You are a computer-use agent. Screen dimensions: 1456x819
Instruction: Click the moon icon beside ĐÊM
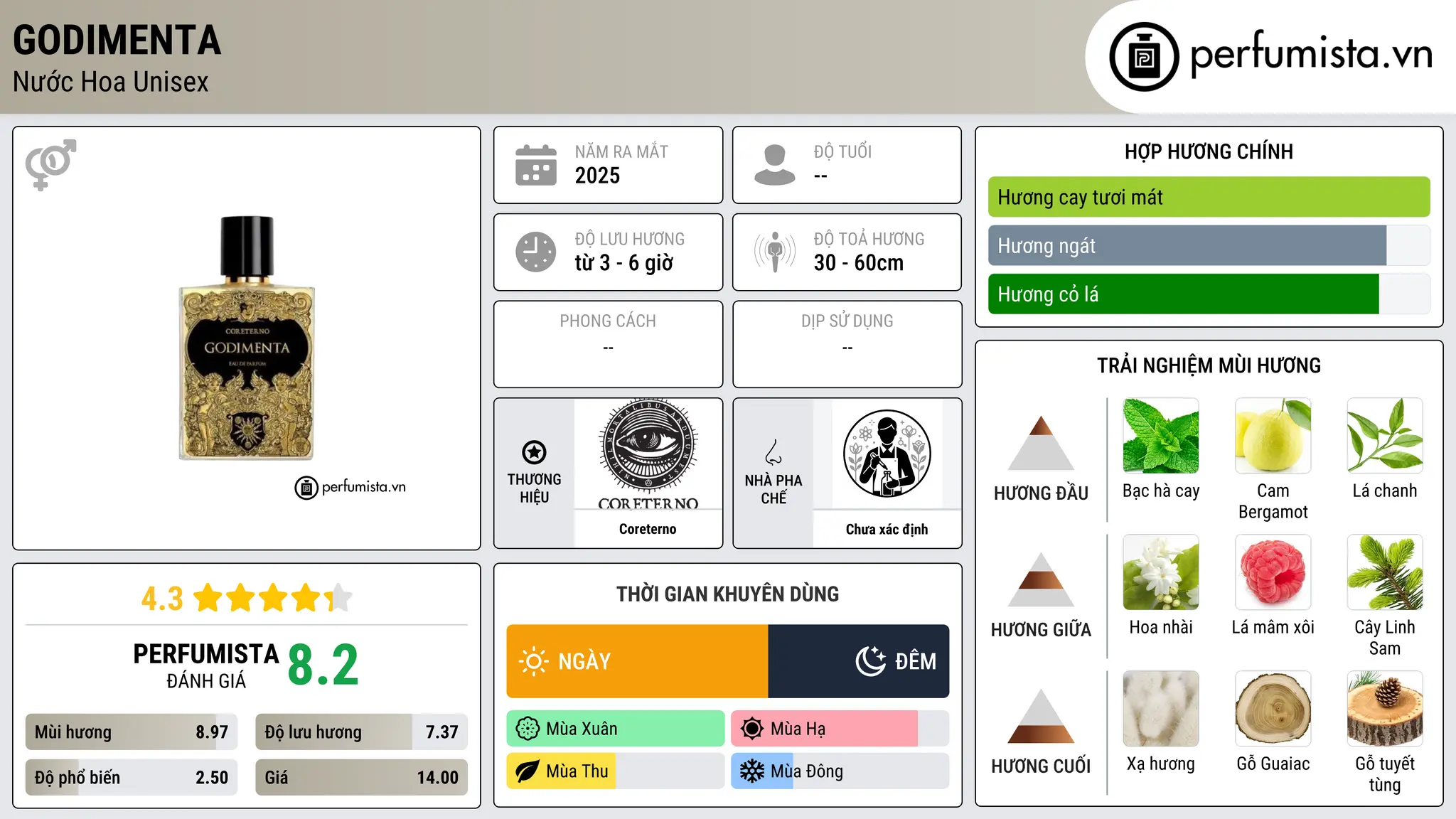coord(871,661)
